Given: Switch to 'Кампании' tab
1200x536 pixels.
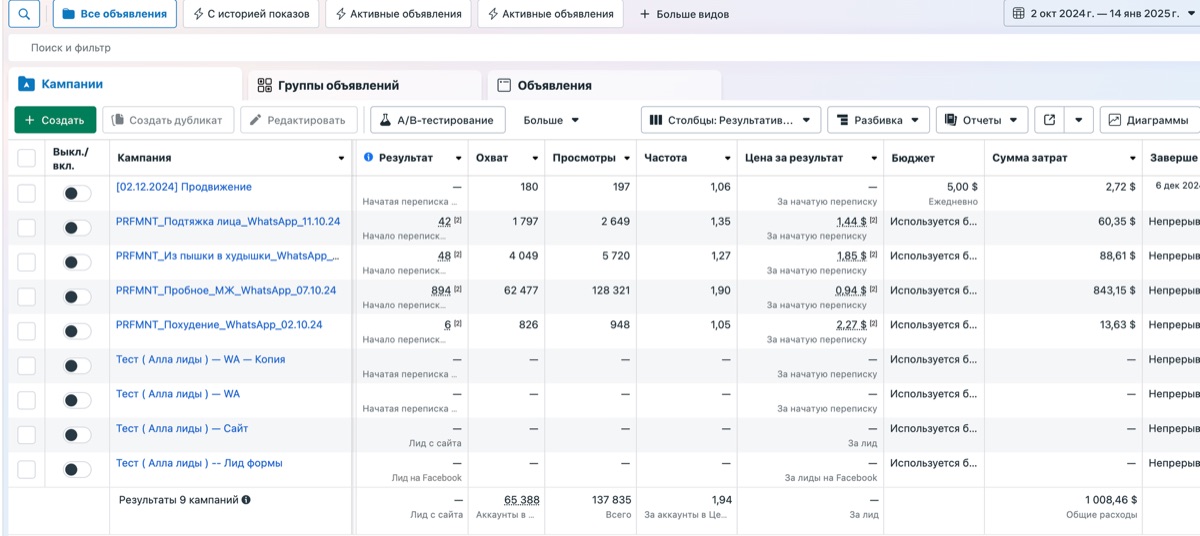Looking at the screenshot, I should [125, 85].
